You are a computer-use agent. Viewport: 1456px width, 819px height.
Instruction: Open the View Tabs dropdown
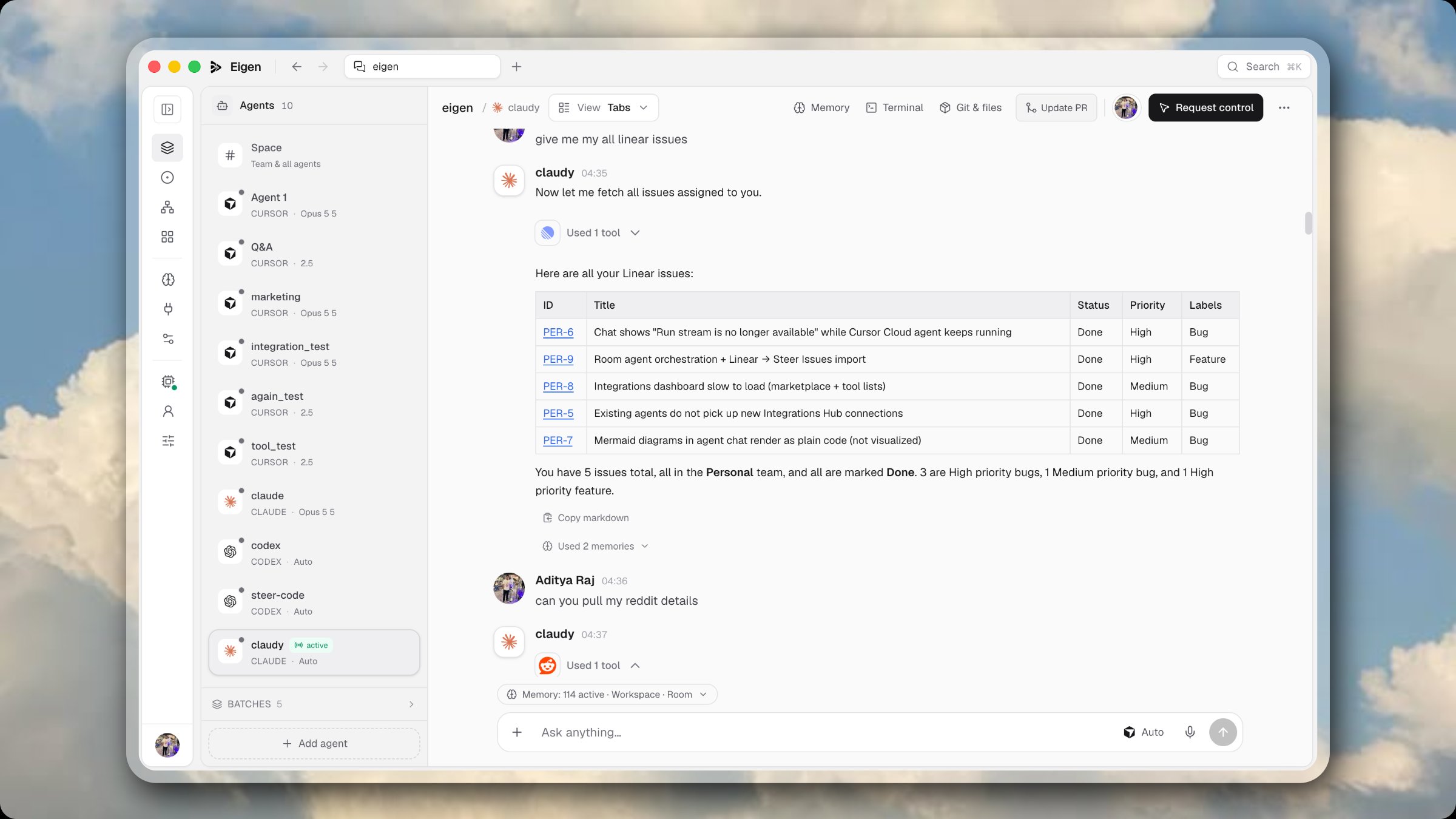click(x=603, y=107)
